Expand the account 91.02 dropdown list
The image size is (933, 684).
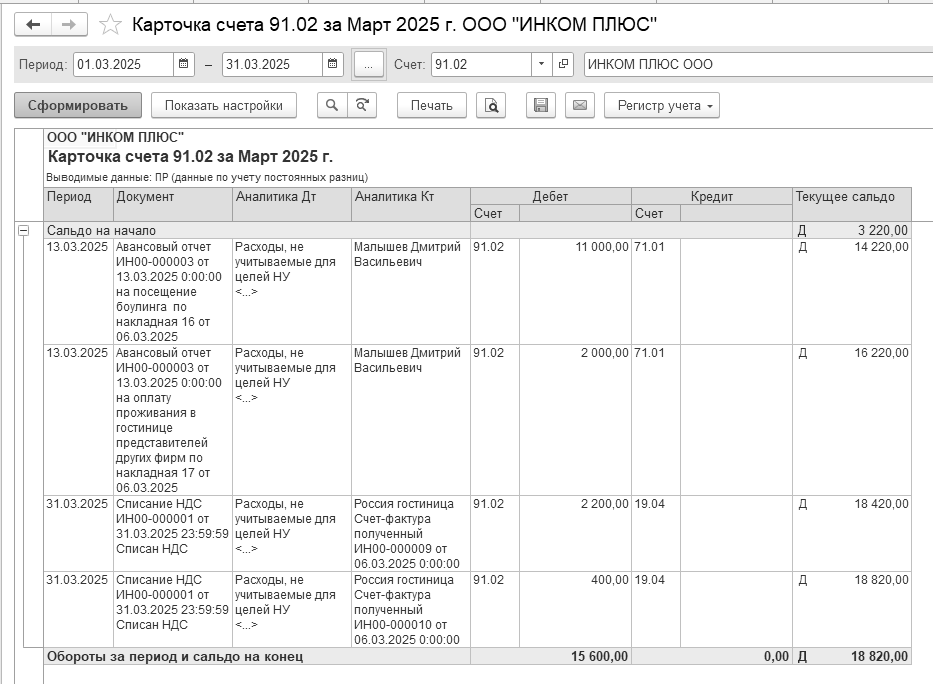541,64
